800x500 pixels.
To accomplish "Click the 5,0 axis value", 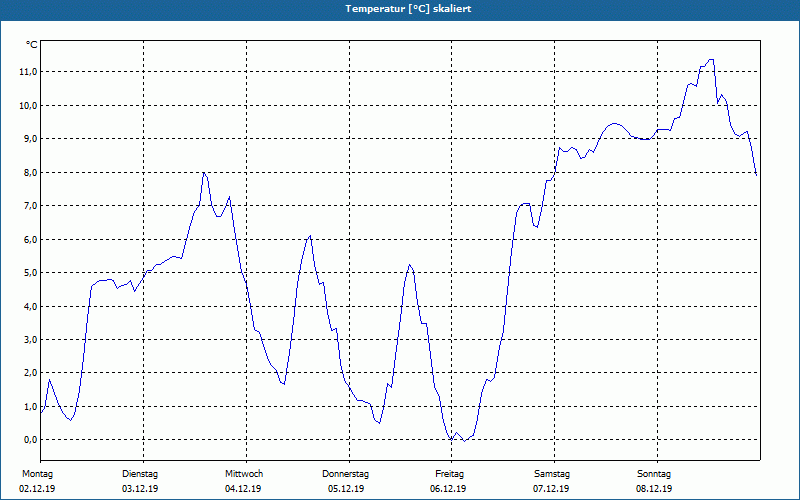I will (x=29, y=272).
